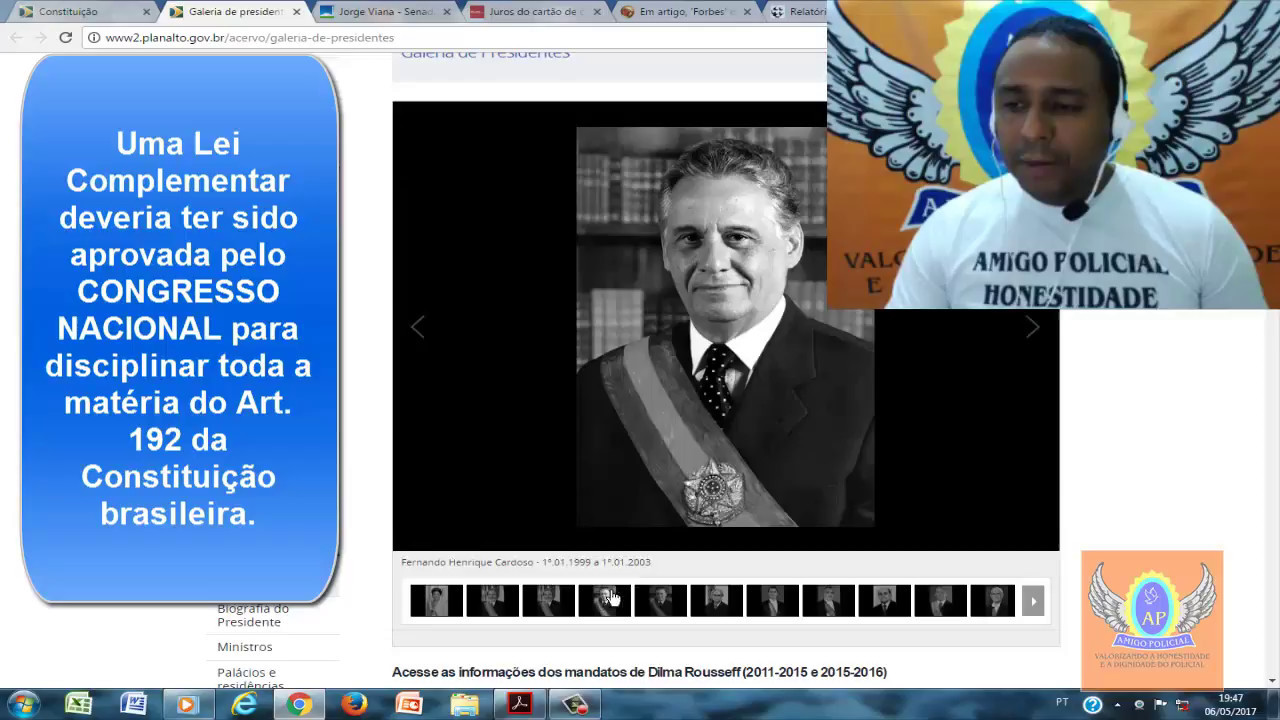Open File Explorer folder in the taskbar
Viewport: 1280px width, 720px height.
pos(464,704)
